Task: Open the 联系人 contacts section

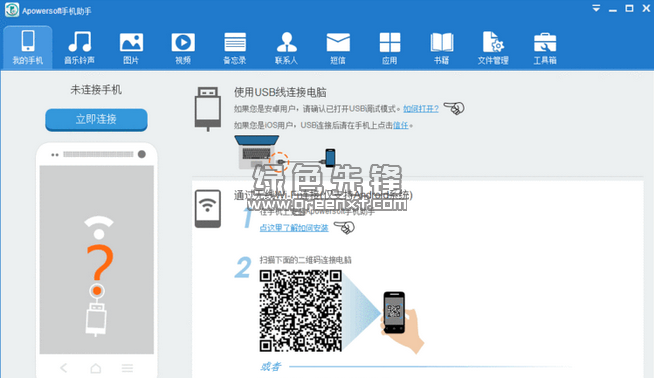Action: click(x=286, y=48)
